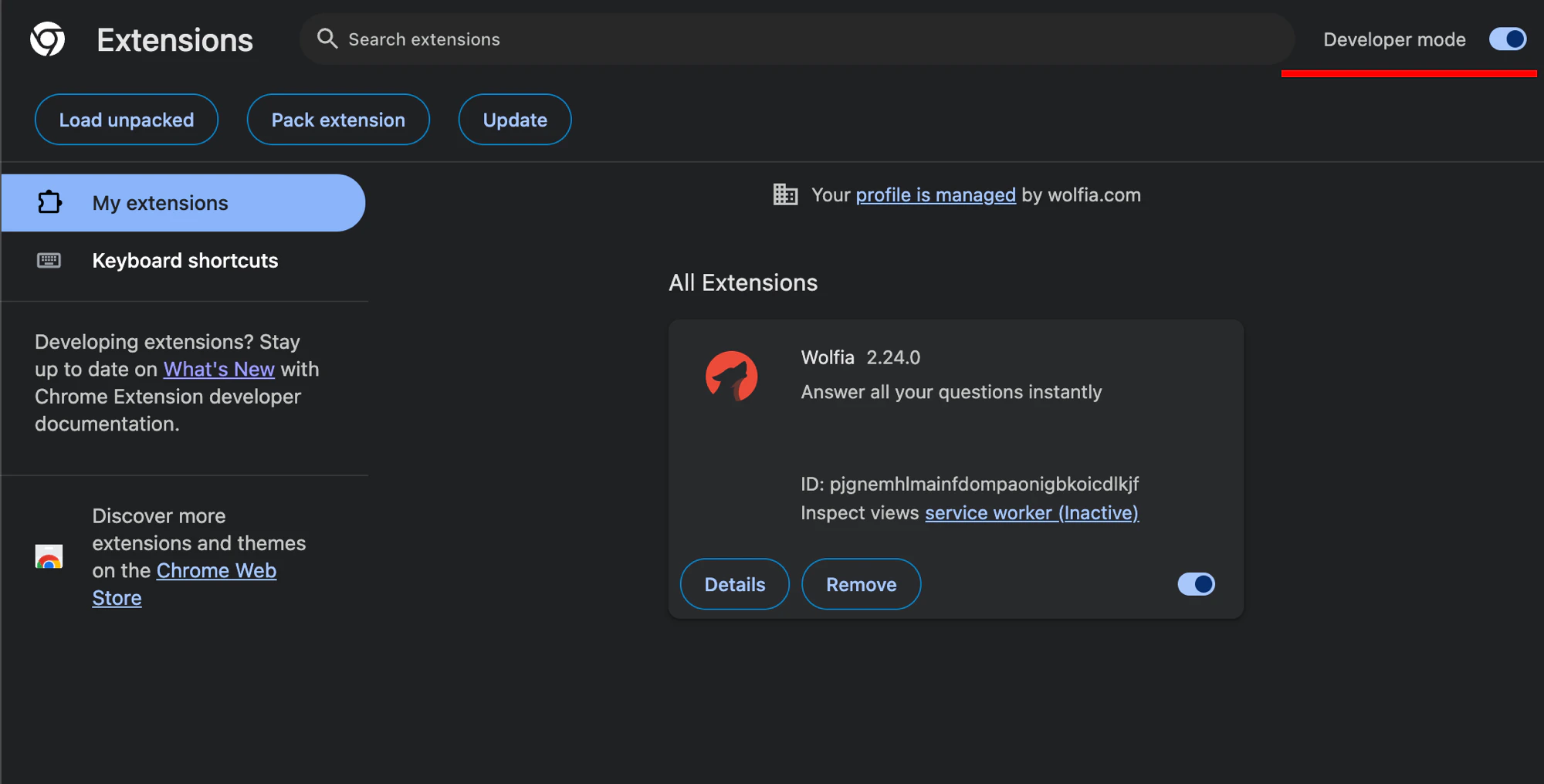
Task: Click the managed profile building icon
Action: coord(785,194)
